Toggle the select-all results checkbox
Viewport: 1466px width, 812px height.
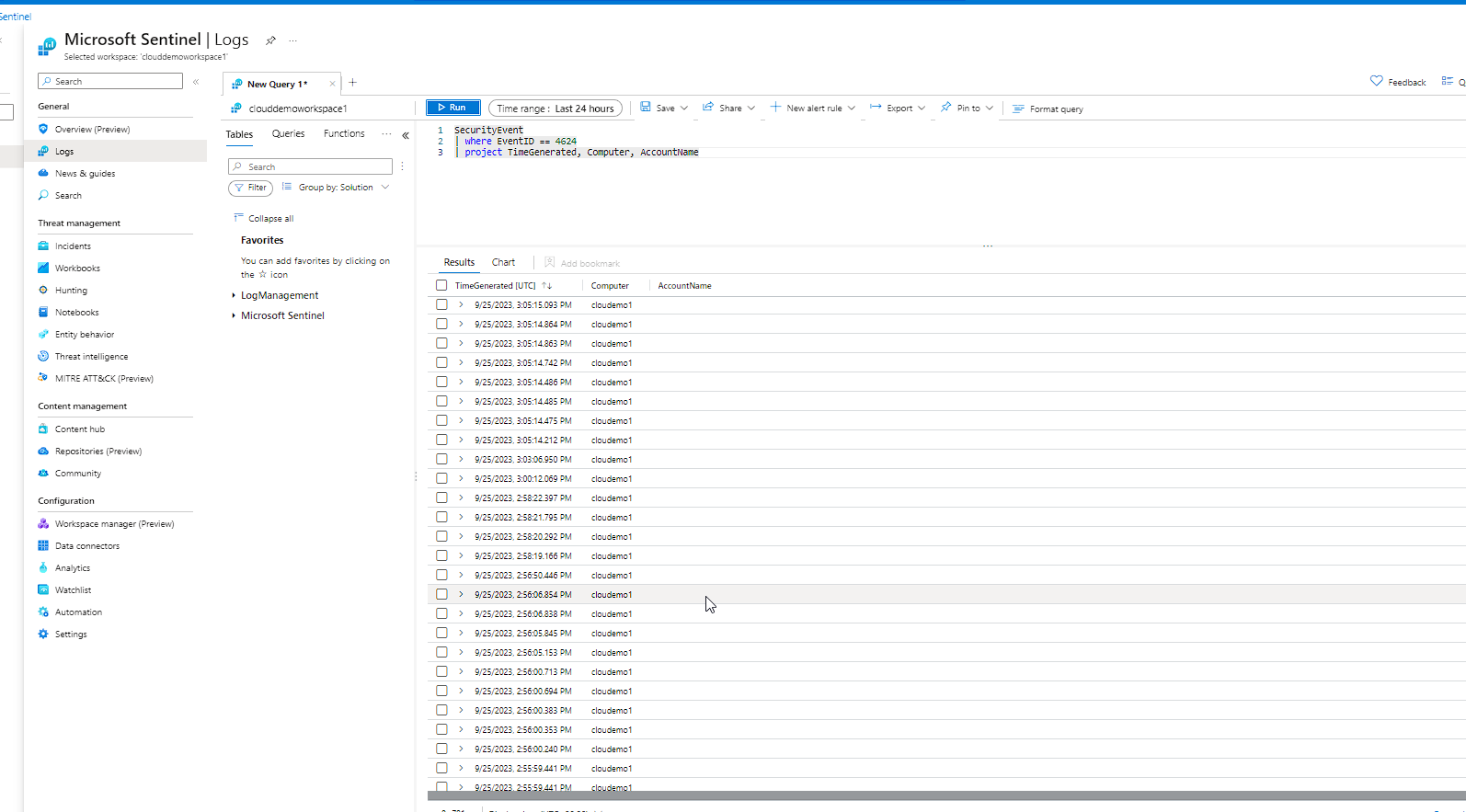(441, 285)
